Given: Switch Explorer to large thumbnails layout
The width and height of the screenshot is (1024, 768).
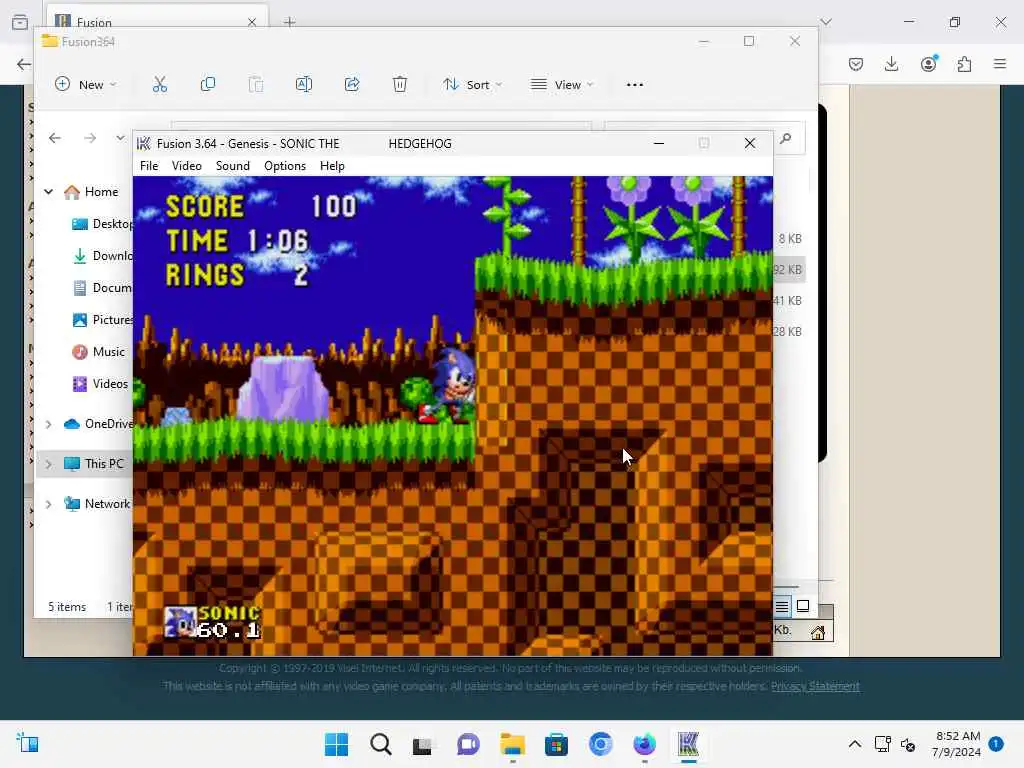Looking at the screenshot, I should (x=803, y=606).
